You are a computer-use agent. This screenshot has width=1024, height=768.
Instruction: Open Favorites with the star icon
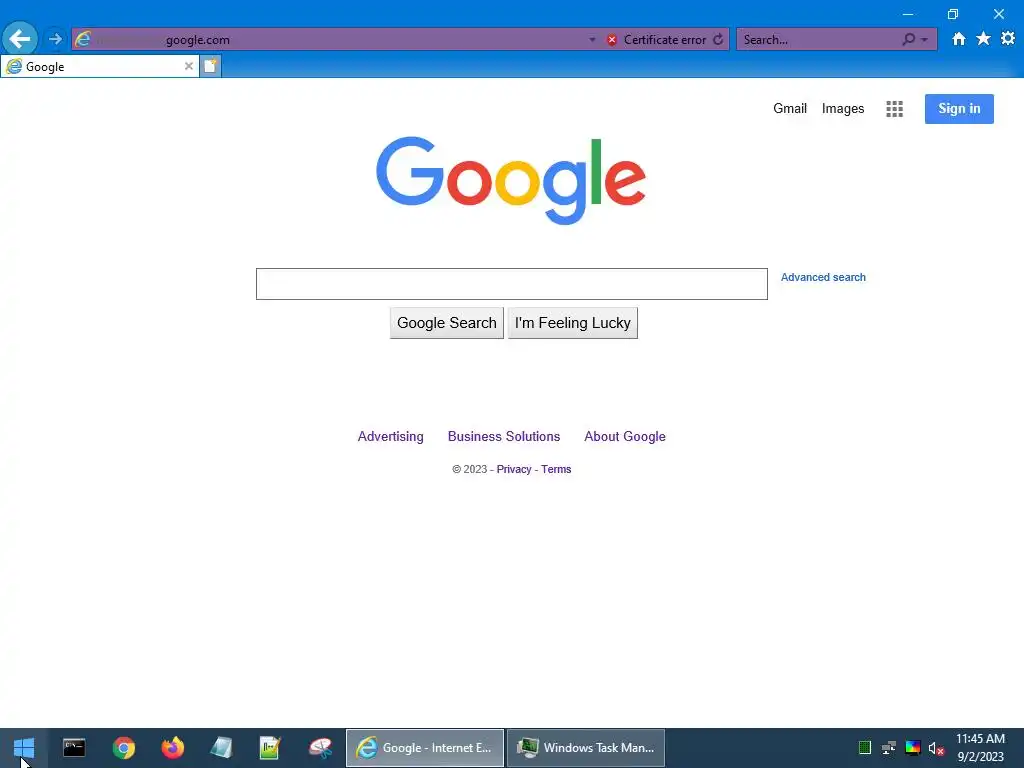click(983, 39)
